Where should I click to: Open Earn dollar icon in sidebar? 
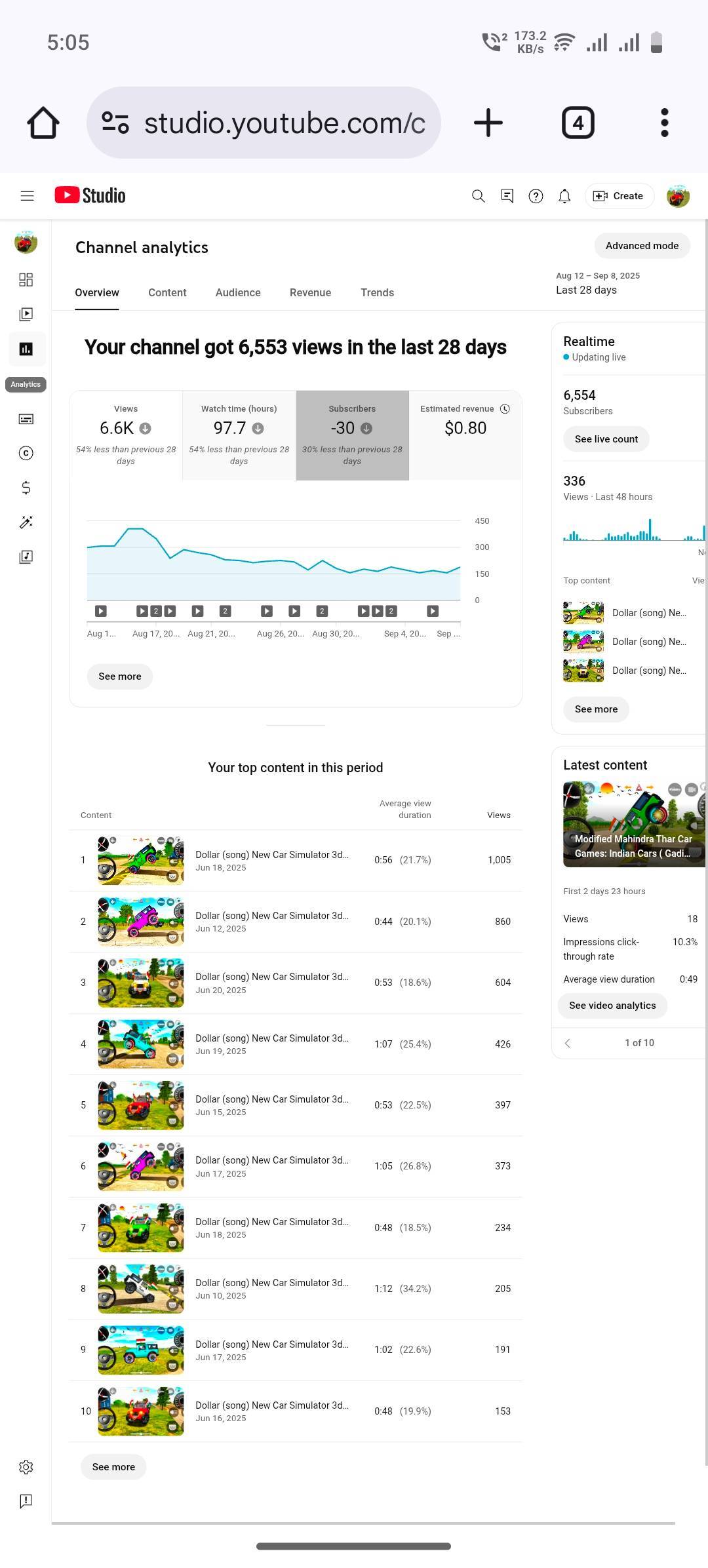pos(26,488)
